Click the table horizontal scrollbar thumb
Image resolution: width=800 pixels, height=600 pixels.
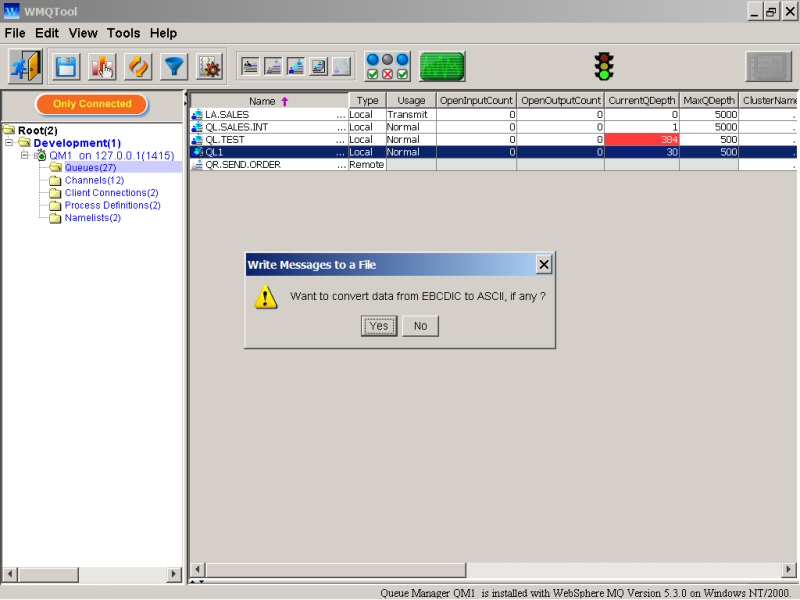tap(336, 569)
